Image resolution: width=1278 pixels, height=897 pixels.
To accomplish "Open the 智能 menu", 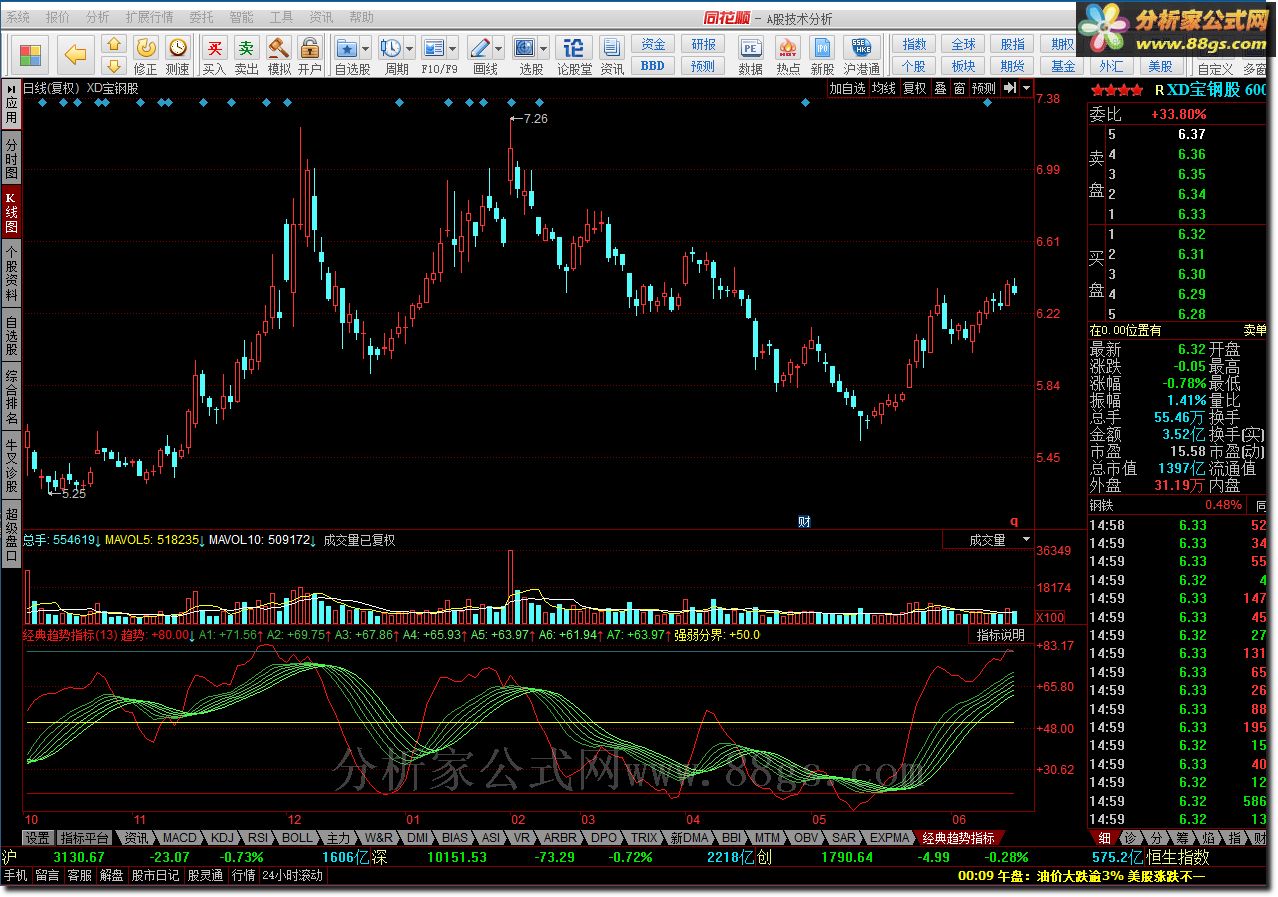I will click(241, 18).
